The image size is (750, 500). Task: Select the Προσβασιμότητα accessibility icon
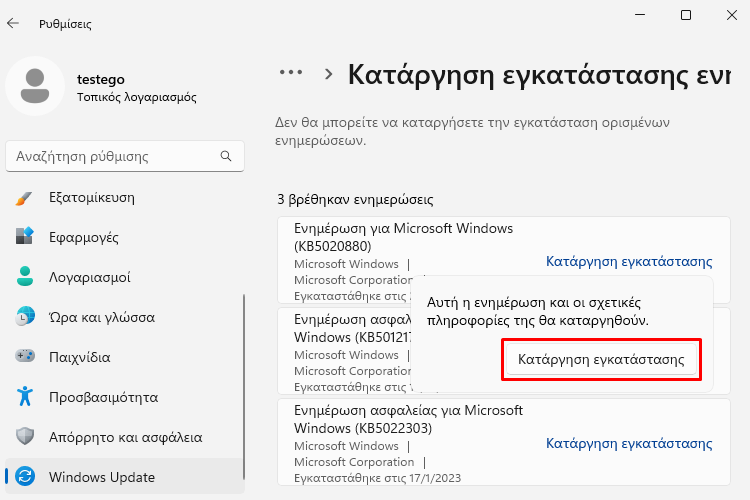(25, 397)
